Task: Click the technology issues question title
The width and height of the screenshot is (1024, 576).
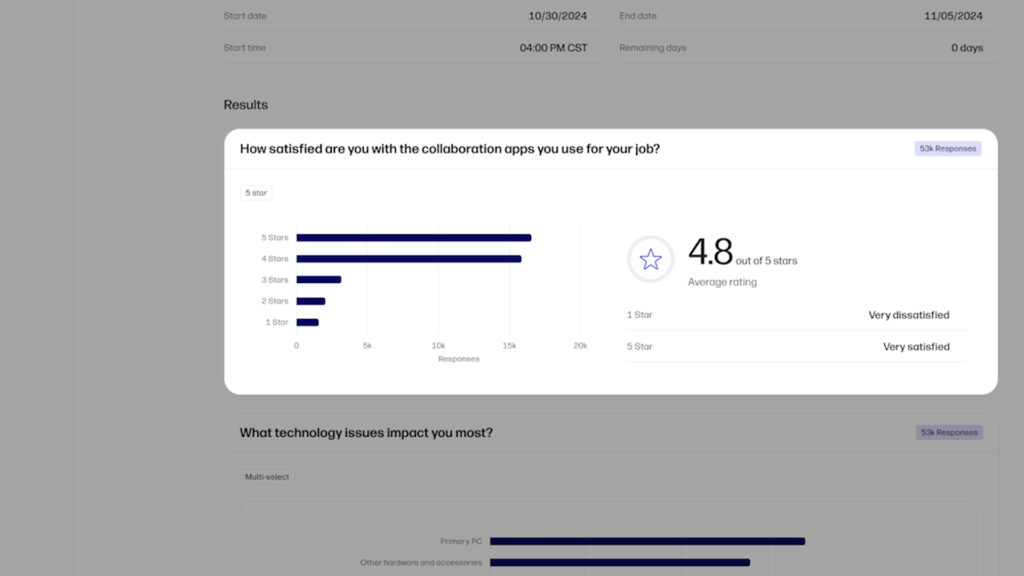Action: tap(366, 433)
